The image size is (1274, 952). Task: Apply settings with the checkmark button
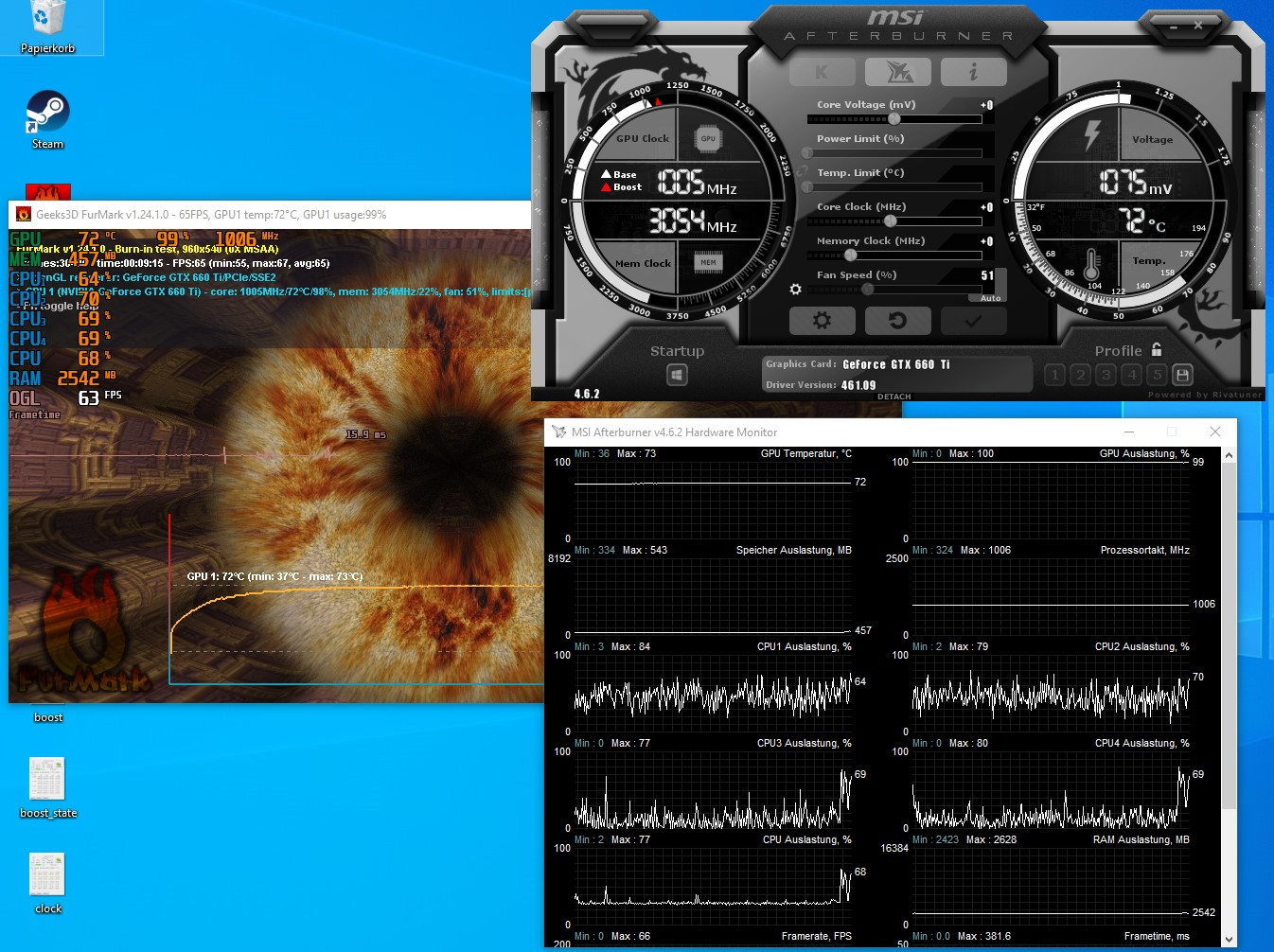click(x=973, y=321)
